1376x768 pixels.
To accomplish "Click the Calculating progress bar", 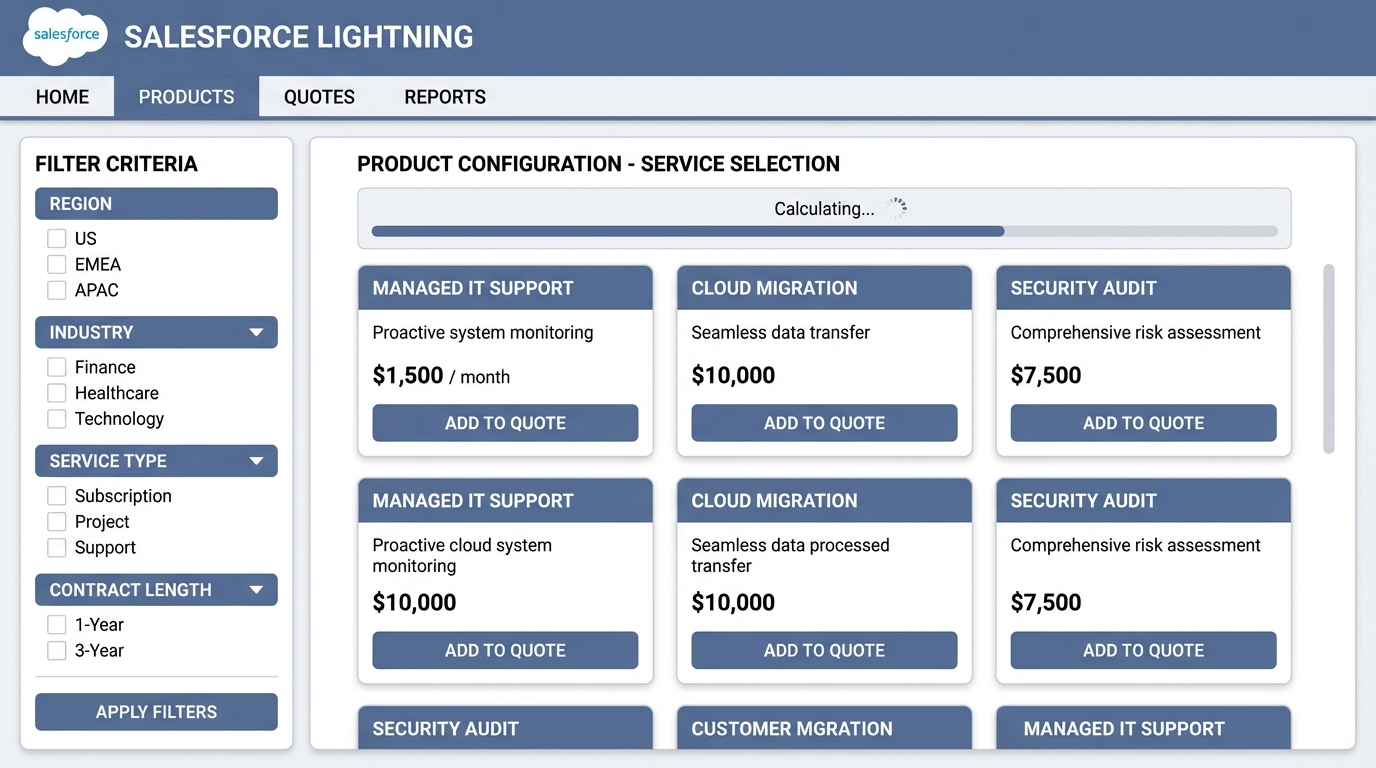I will click(824, 231).
